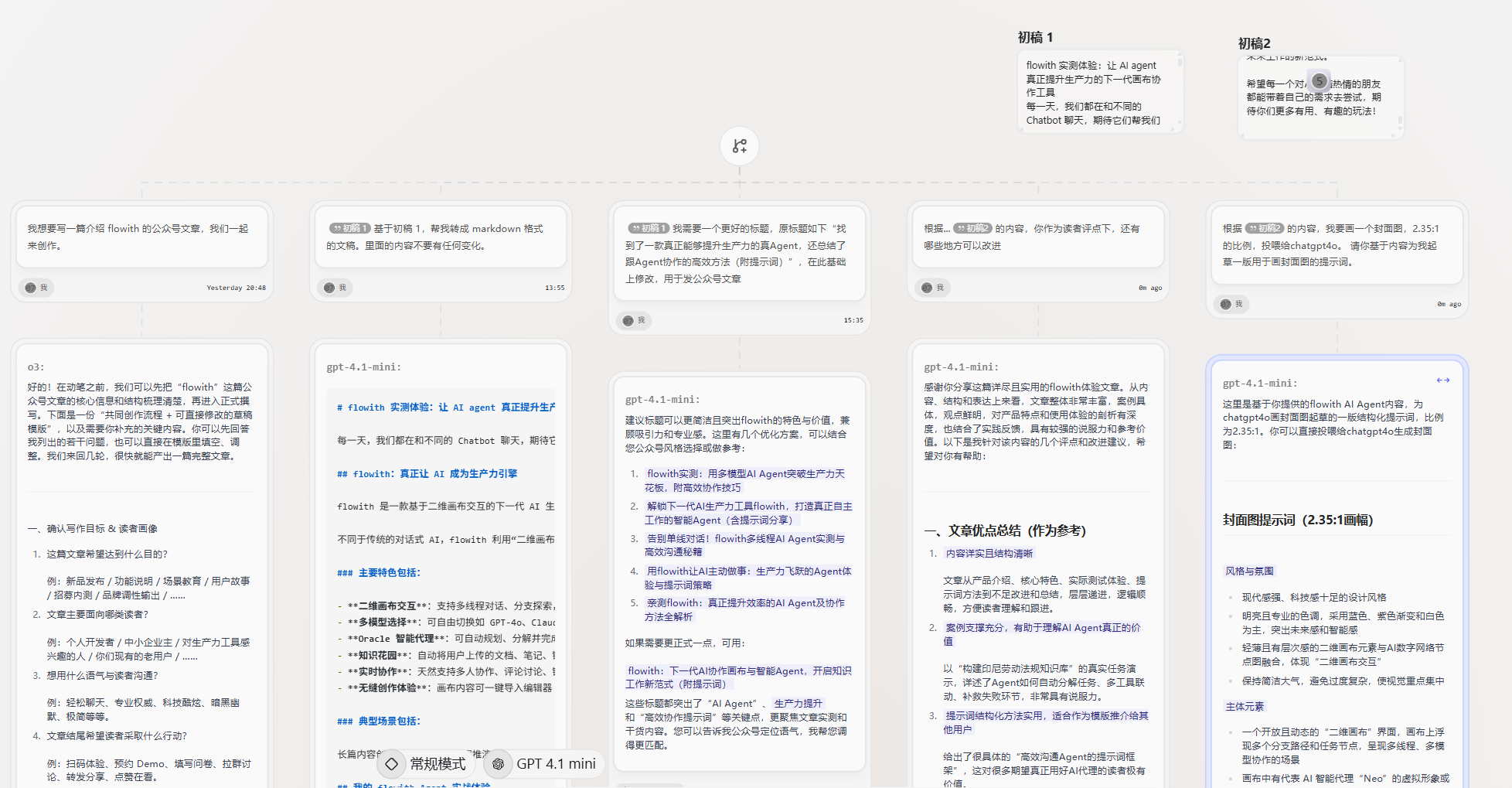Click the highlighted 案例支撑充分 point
The image size is (1512, 788).
click(1041, 634)
